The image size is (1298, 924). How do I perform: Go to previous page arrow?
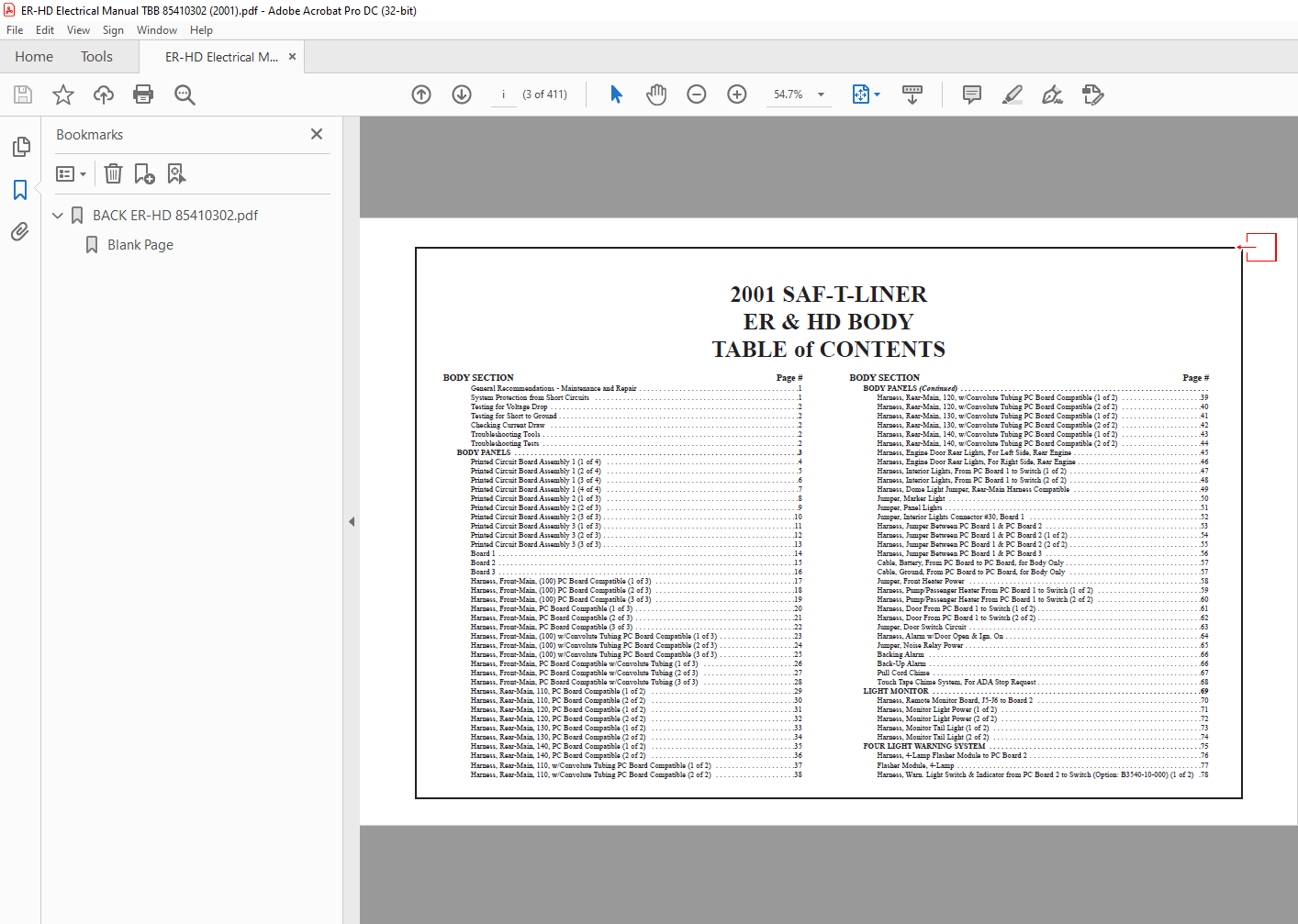(x=421, y=95)
